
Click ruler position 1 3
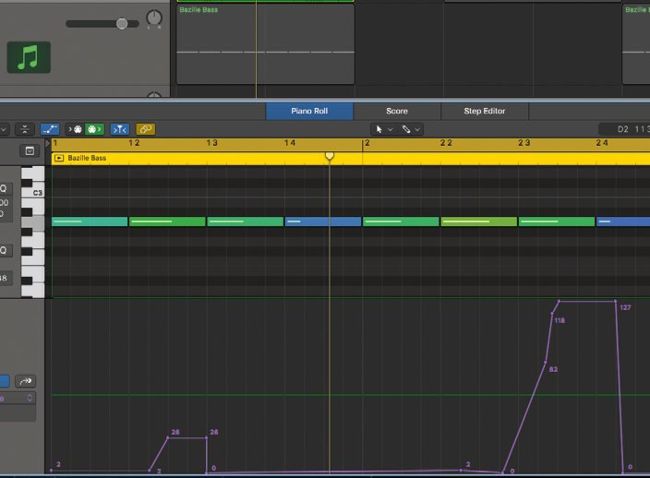212,143
